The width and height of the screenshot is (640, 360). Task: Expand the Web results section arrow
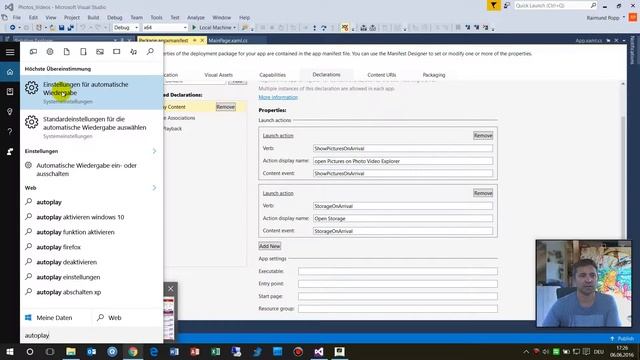(x=154, y=188)
